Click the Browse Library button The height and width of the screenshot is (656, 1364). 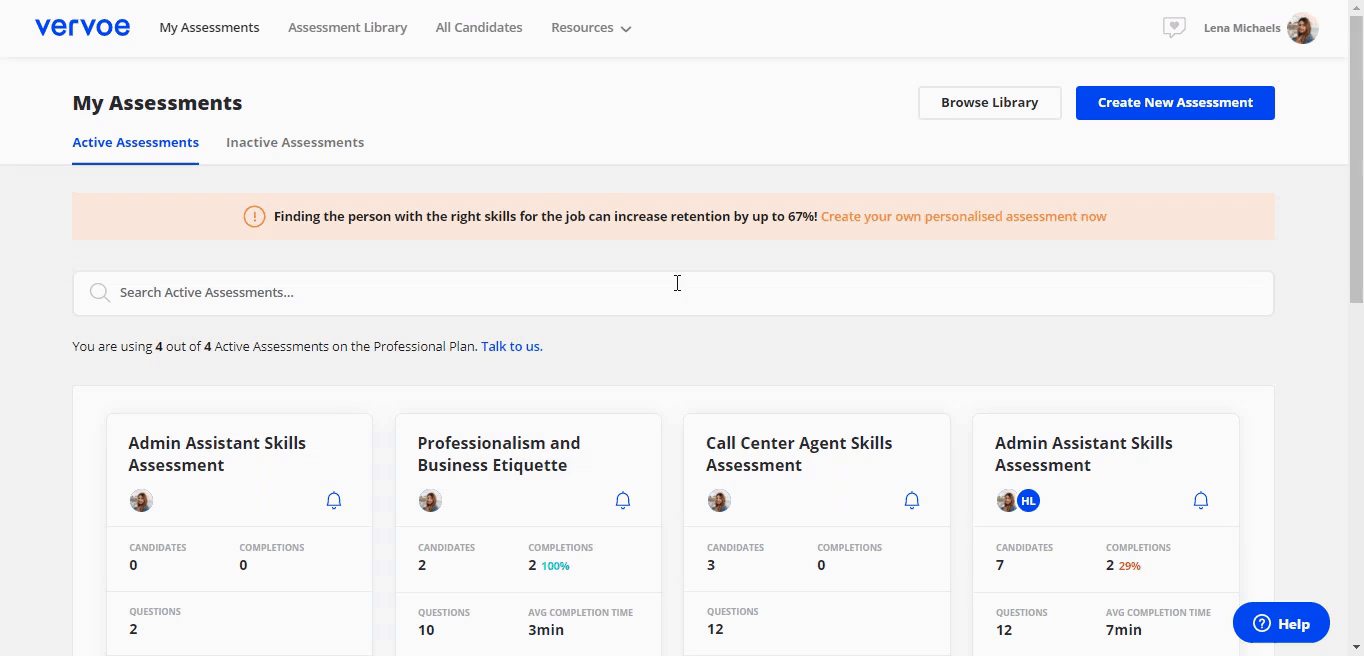point(989,103)
